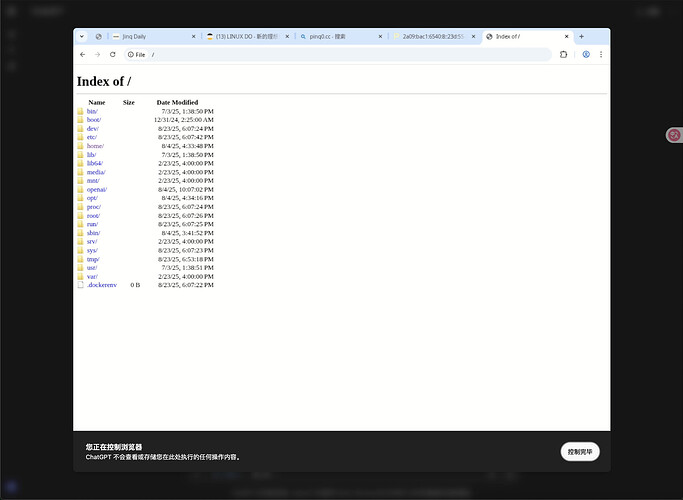Click the browser back arrow
The width and height of the screenshot is (683, 500).
[83, 54]
